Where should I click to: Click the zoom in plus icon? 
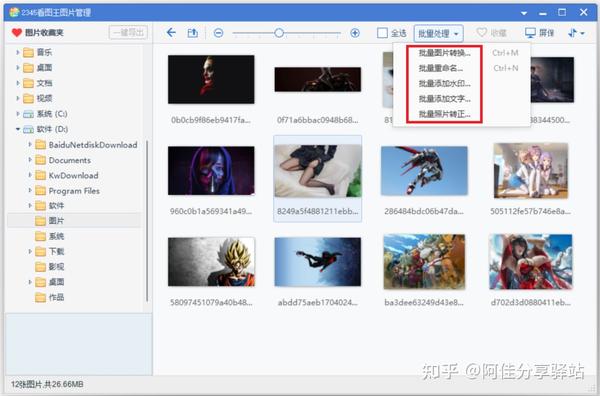355,33
